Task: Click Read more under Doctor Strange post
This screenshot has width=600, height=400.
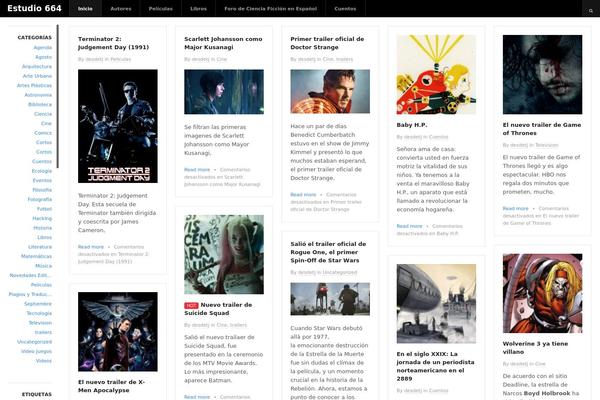Action: 303,194
